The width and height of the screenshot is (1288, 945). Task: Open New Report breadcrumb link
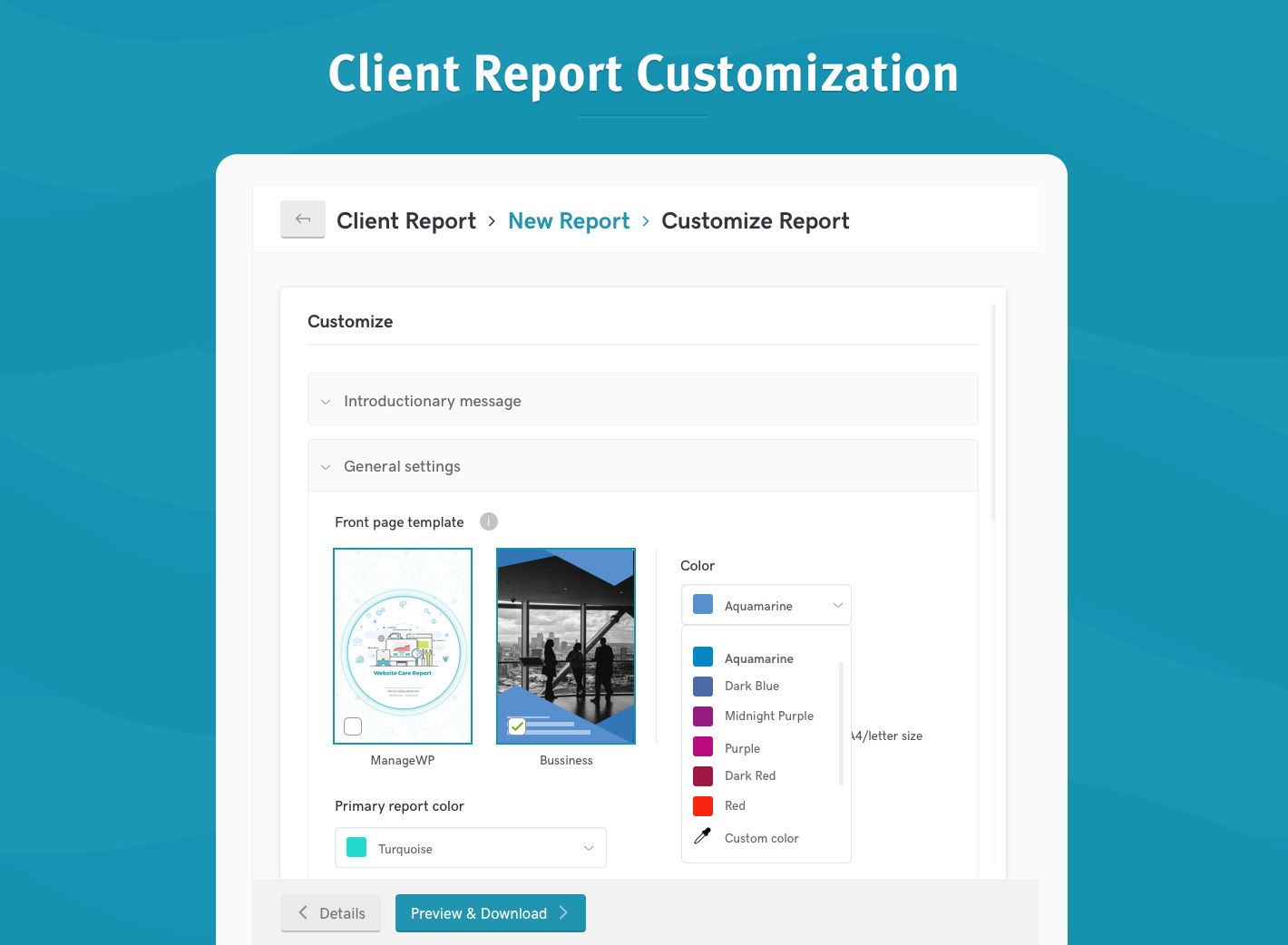pyautogui.click(x=569, y=221)
